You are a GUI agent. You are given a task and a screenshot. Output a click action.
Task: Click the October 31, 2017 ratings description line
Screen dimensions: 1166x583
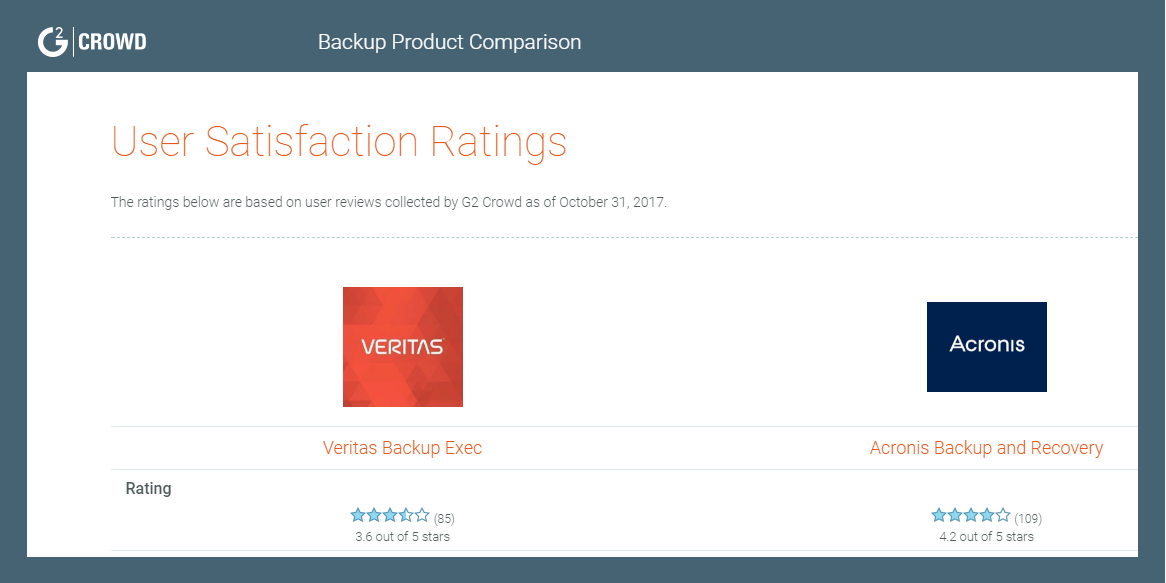389,202
